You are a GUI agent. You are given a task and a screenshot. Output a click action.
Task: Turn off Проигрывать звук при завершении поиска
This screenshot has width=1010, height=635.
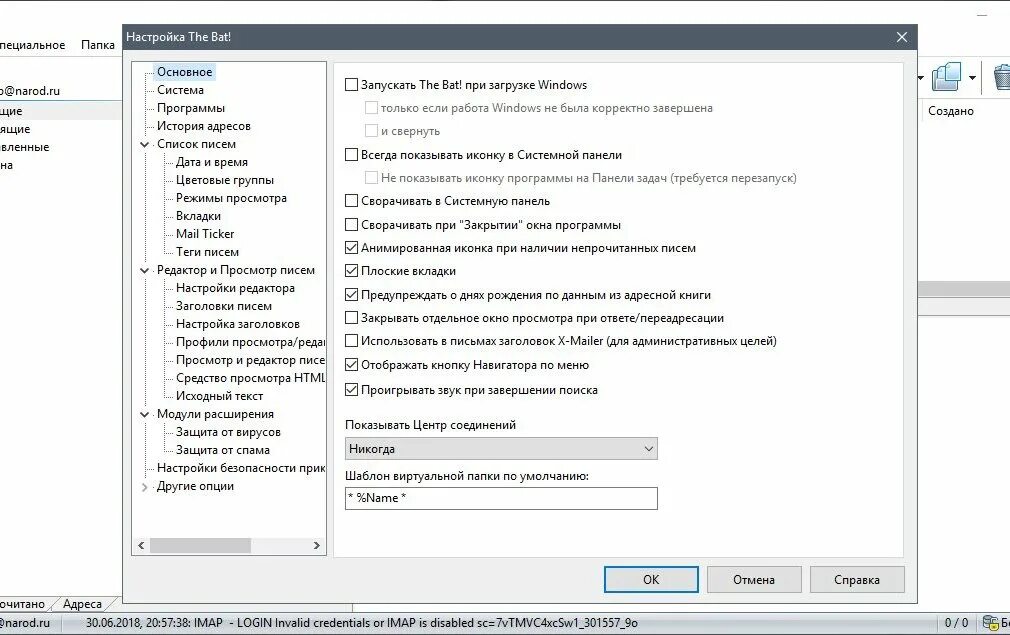[351, 390]
